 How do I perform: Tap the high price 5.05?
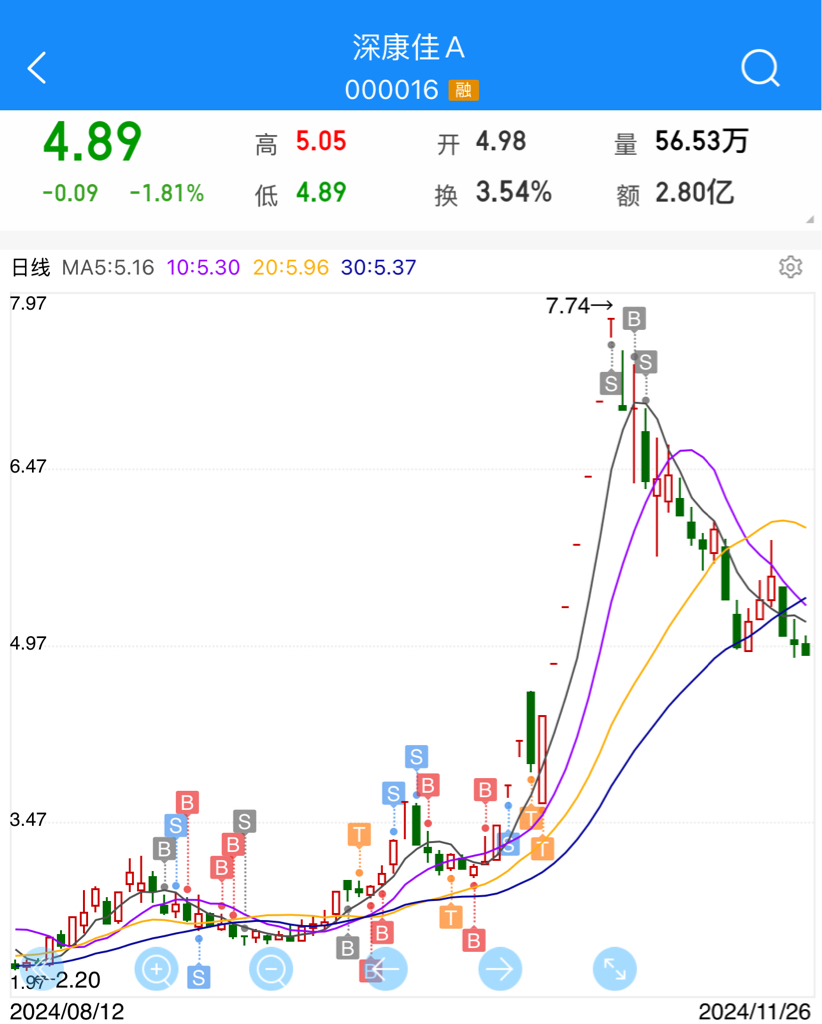tap(321, 141)
